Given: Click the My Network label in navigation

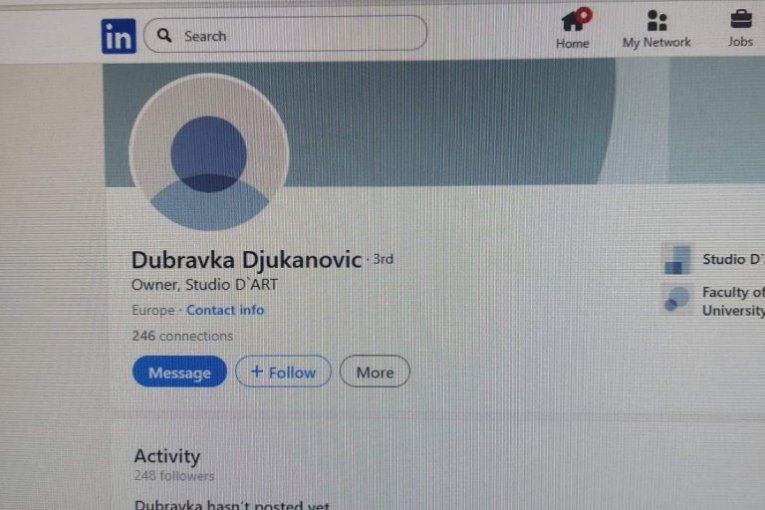Looking at the screenshot, I should [656, 42].
